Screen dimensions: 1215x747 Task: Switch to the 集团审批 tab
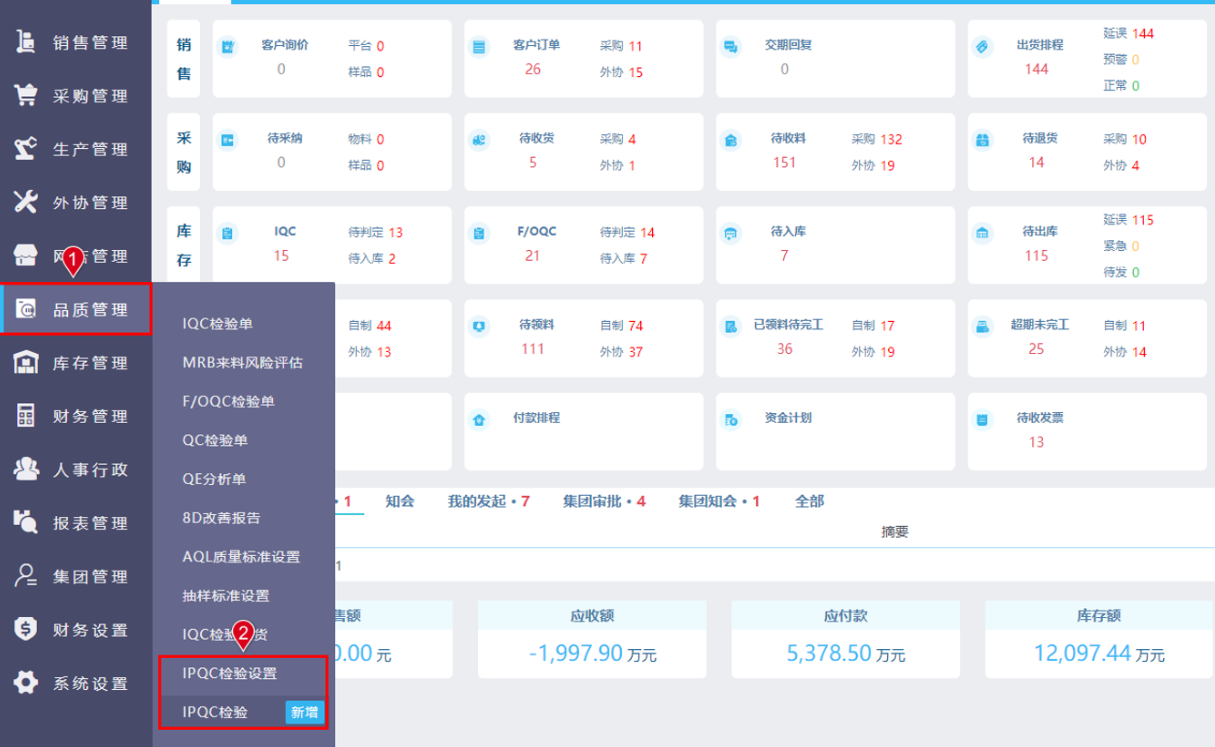pos(604,501)
